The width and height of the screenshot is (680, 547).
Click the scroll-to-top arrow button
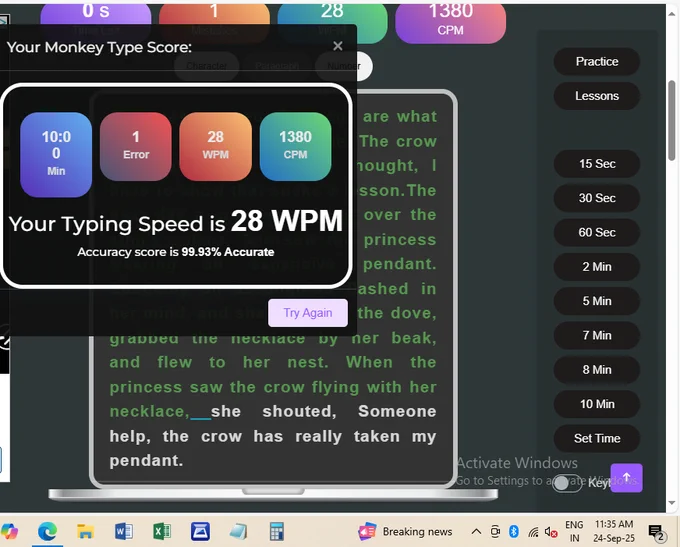(626, 478)
